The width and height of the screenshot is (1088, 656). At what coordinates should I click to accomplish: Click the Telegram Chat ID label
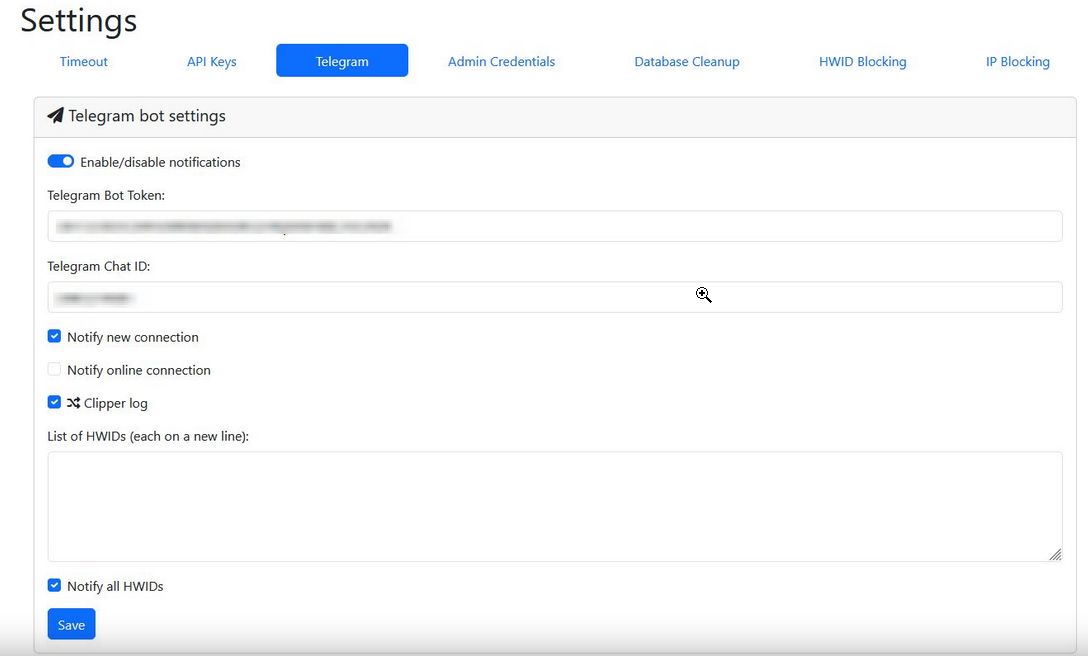tap(99, 266)
